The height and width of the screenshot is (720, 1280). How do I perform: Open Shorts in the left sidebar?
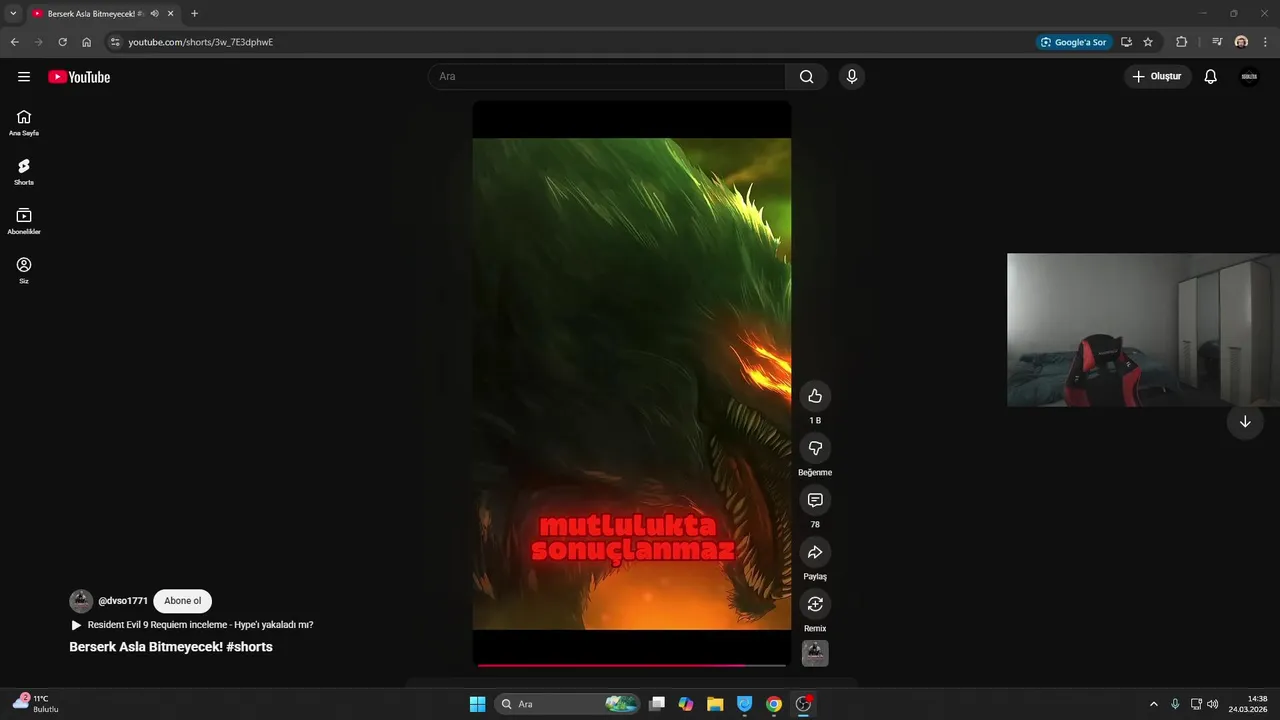coord(24,172)
